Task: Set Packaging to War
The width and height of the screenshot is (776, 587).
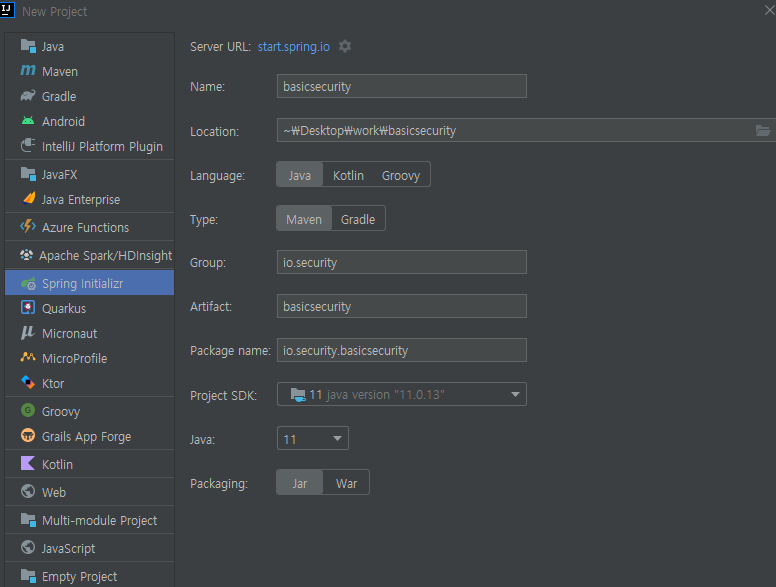Action: click(346, 483)
